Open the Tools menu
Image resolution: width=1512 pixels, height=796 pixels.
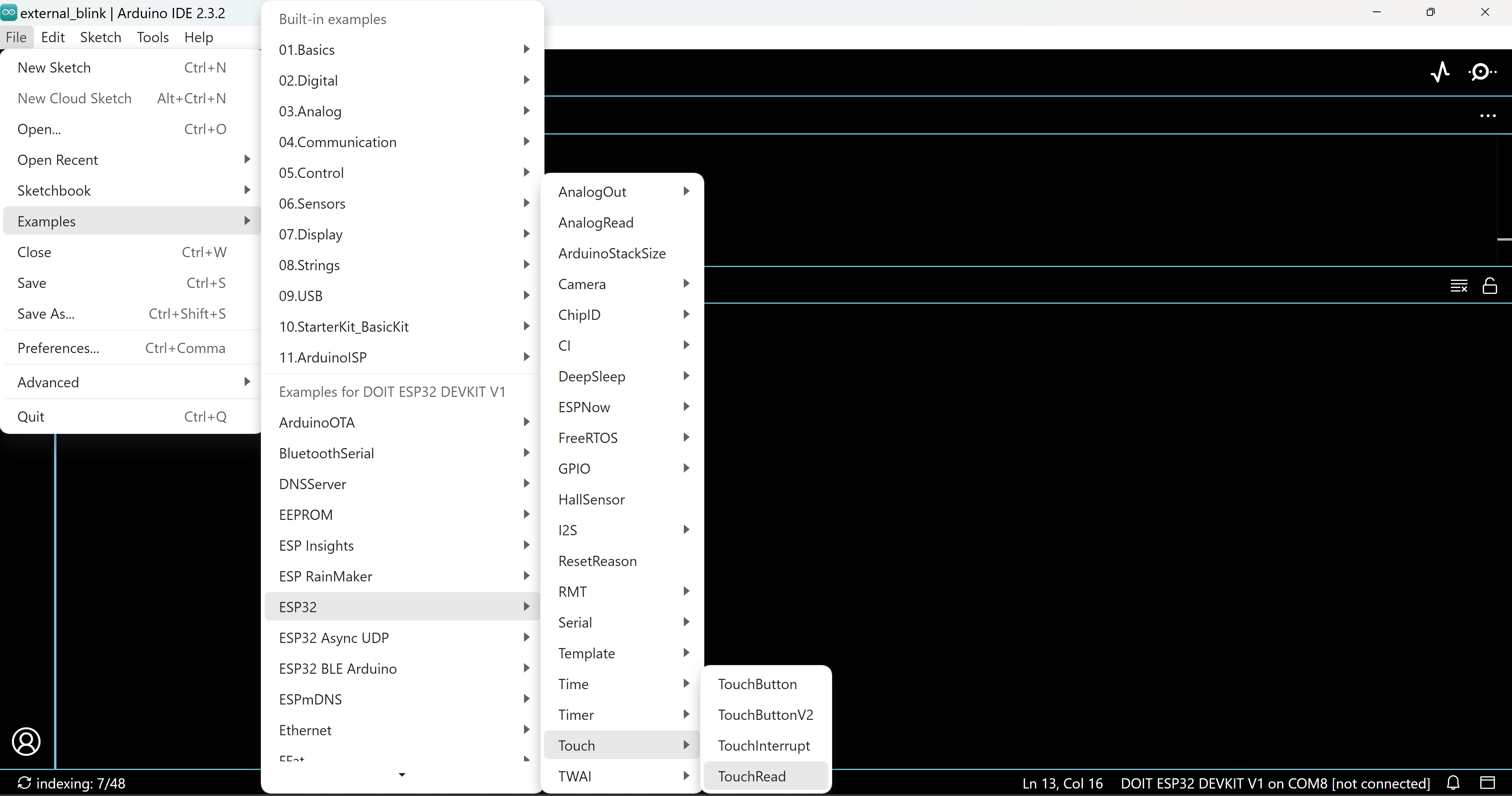pos(153,37)
